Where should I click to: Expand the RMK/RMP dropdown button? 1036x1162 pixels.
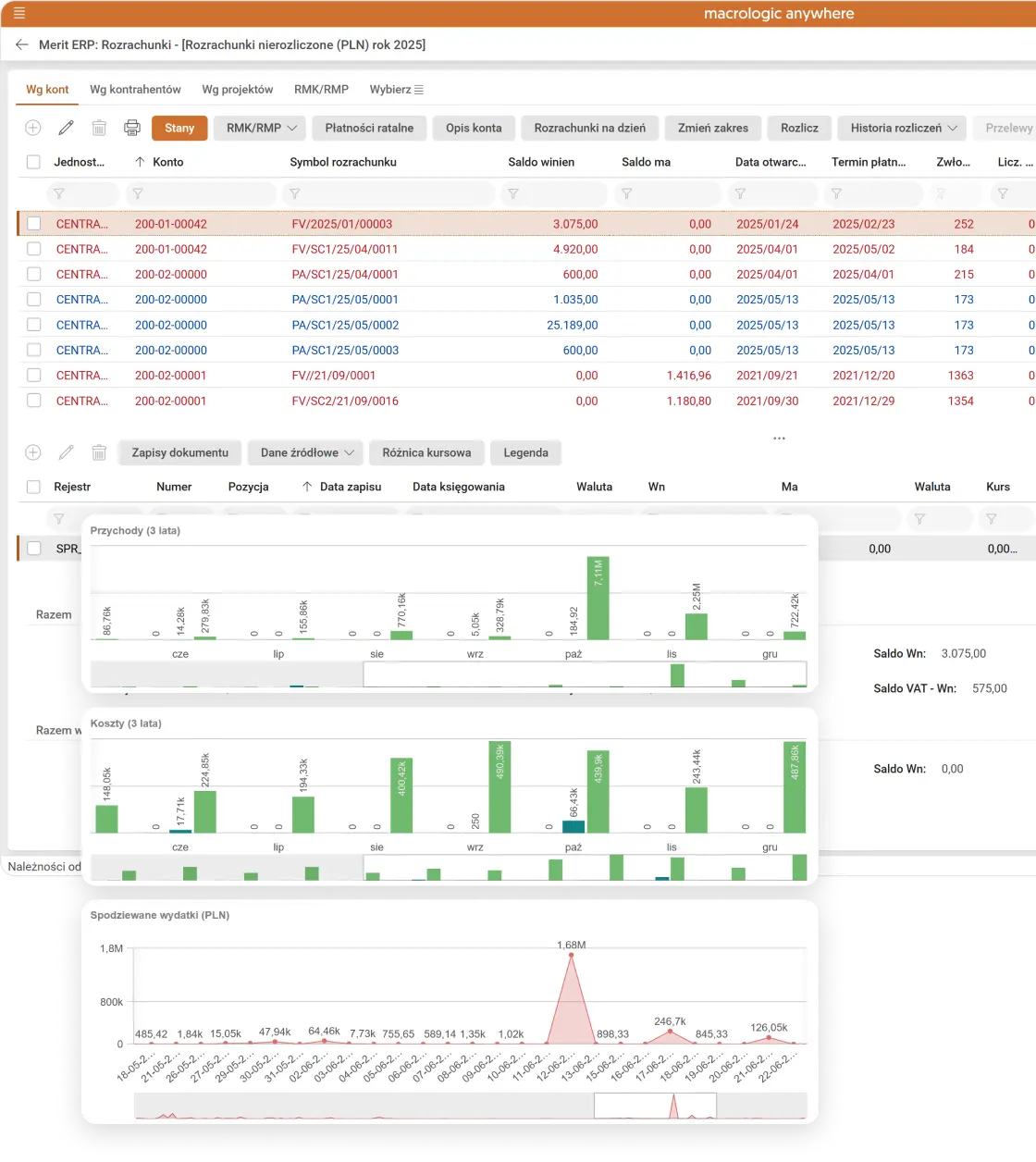pos(261,128)
